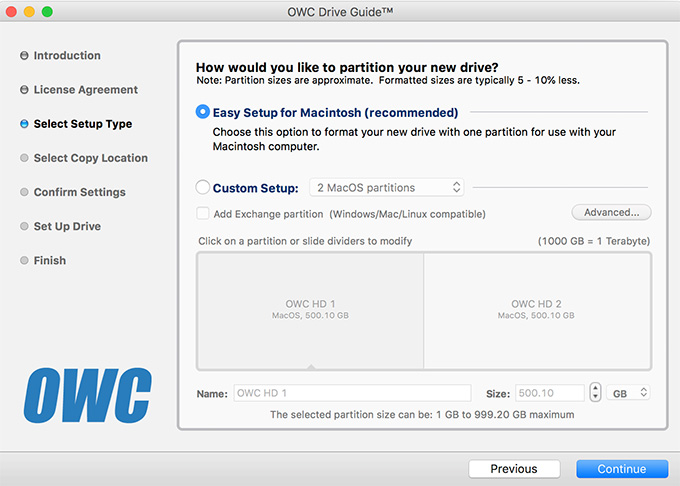680x486 pixels.
Task: Open the GB size unit dropdown
Action: (x=628, y=393)
